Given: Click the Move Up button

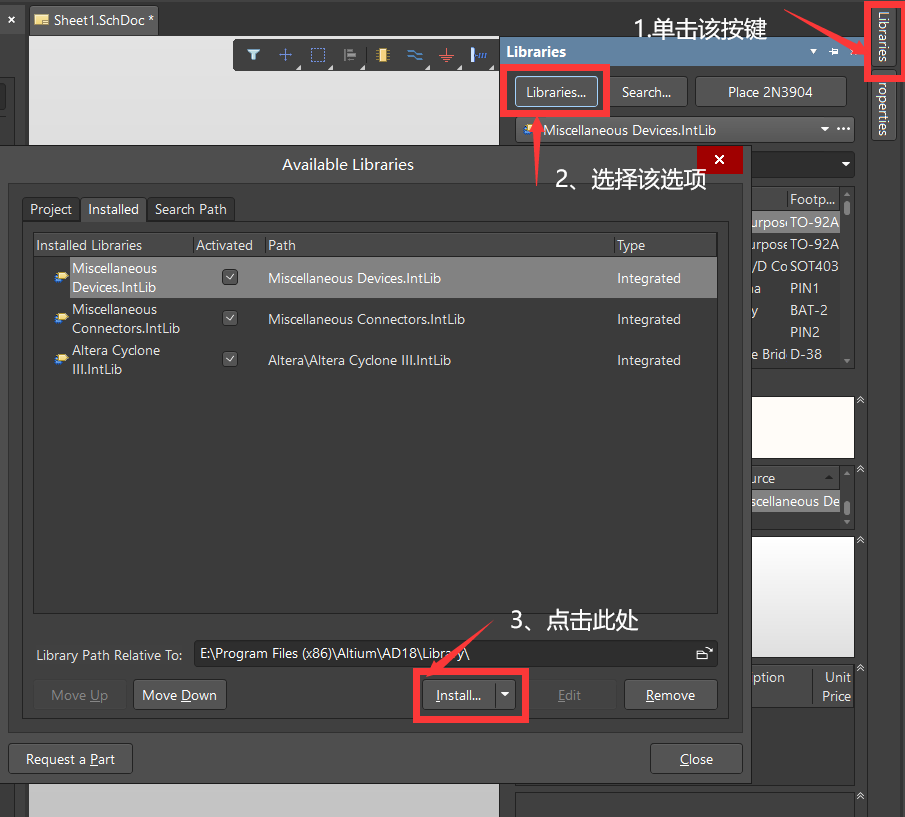Looking at the screenshot, I should pos(80,695).
